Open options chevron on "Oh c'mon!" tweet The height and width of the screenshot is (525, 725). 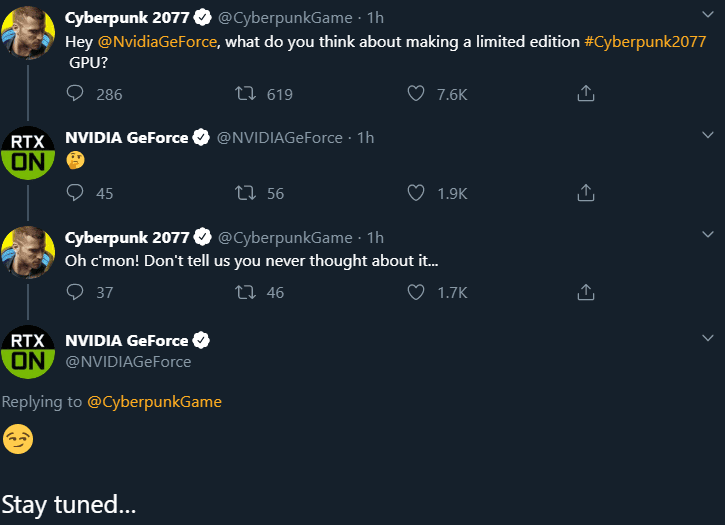click(x=709, y=238)
